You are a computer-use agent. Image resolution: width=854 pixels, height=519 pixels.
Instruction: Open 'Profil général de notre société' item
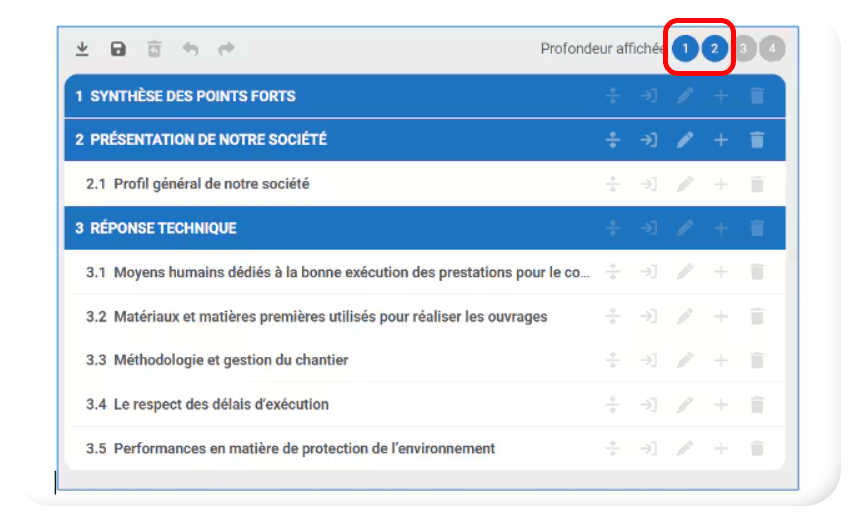tap(211, 184)
